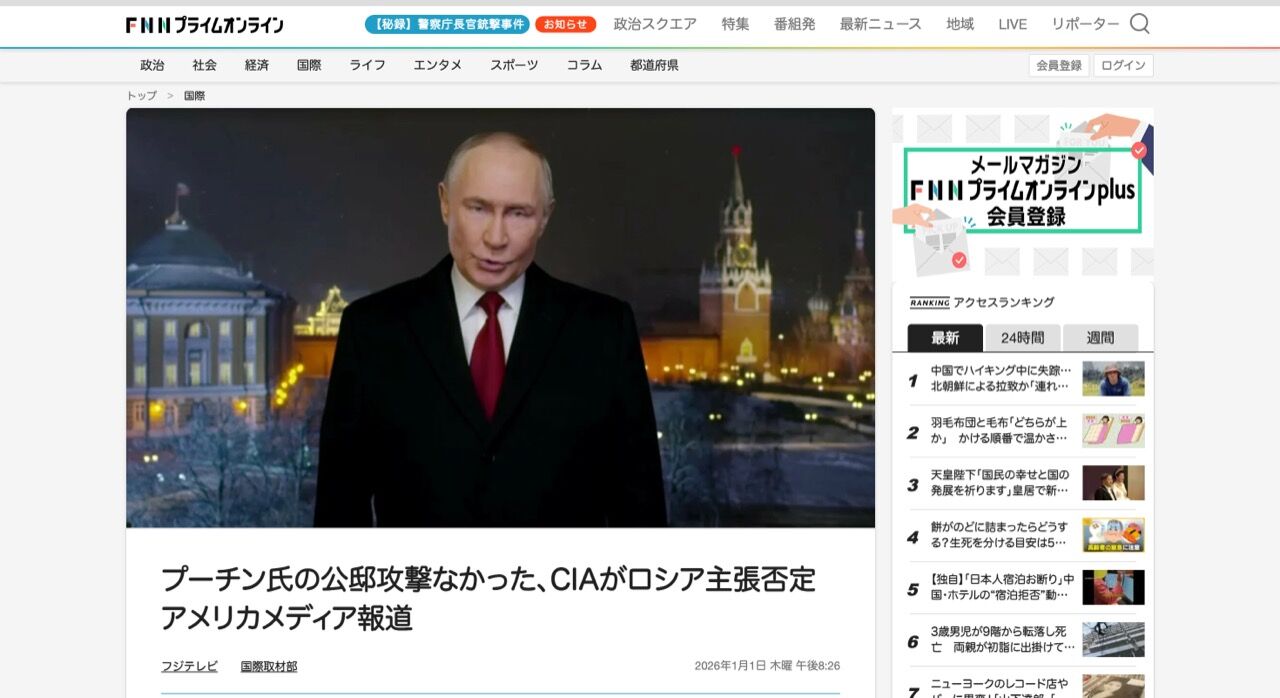Switch to the 週間 ranking tab
This screenshot has height=698, width=1280.
[1100, 338]
